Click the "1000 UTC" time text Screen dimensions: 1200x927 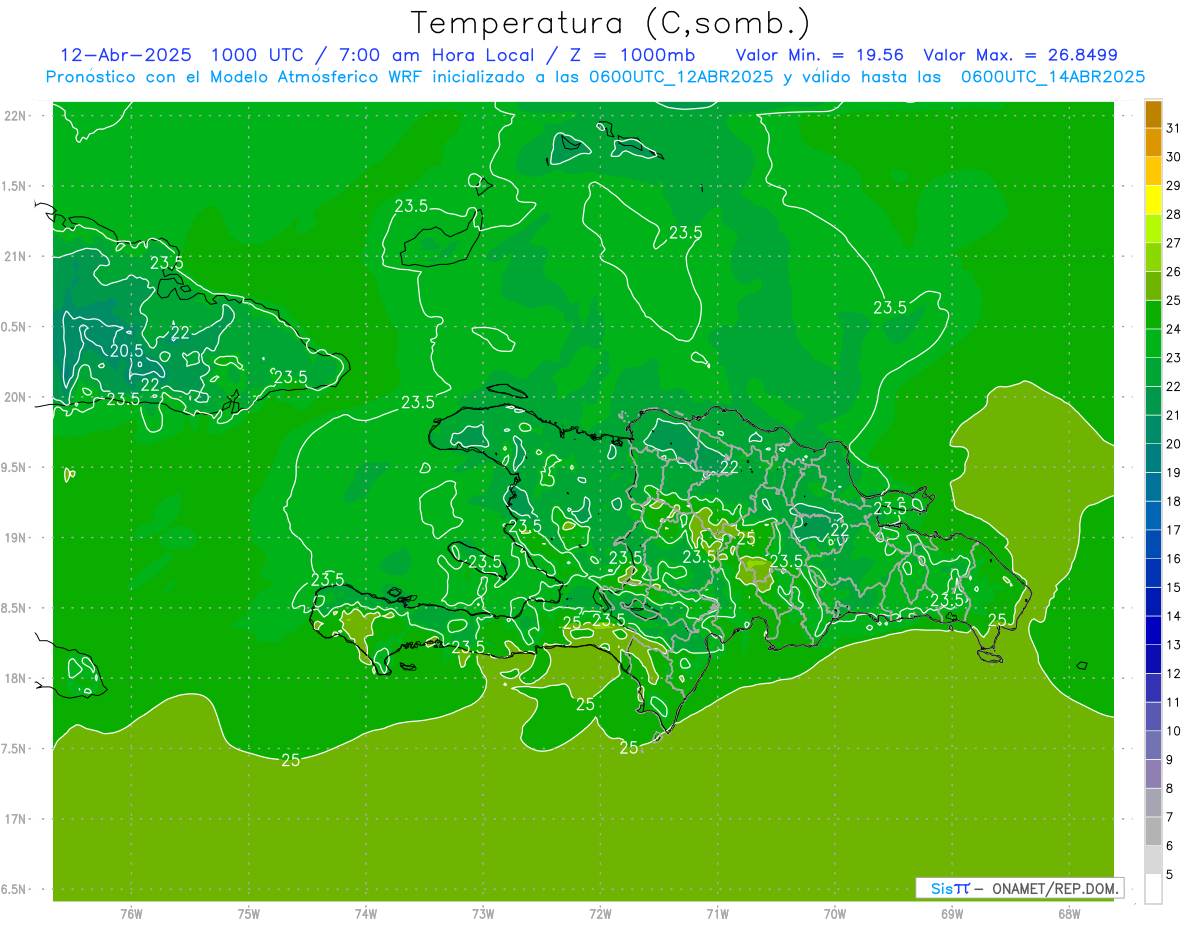255,54
